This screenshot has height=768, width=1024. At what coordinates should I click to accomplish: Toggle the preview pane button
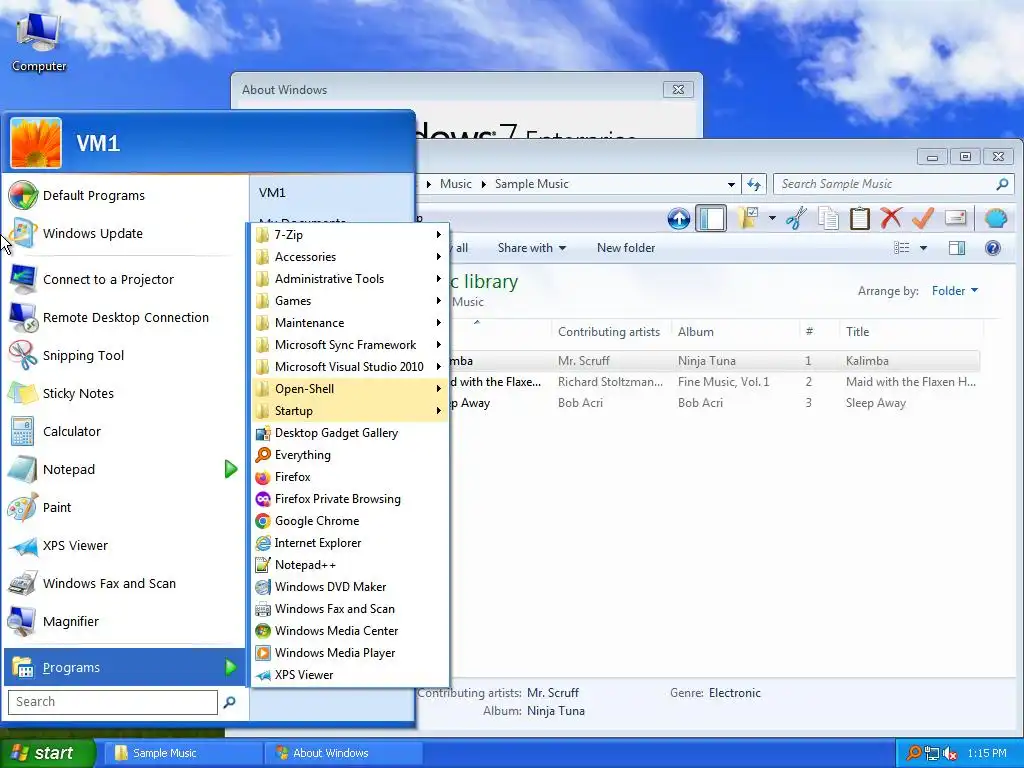[x=957, y=248]
